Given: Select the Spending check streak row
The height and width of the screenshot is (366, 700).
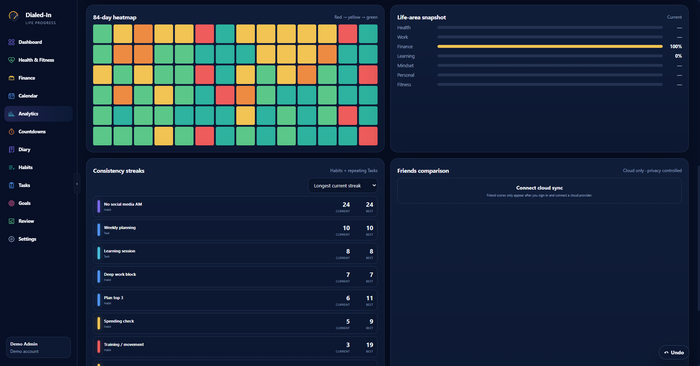Looking at the screenshot, I should pos(235,323).
